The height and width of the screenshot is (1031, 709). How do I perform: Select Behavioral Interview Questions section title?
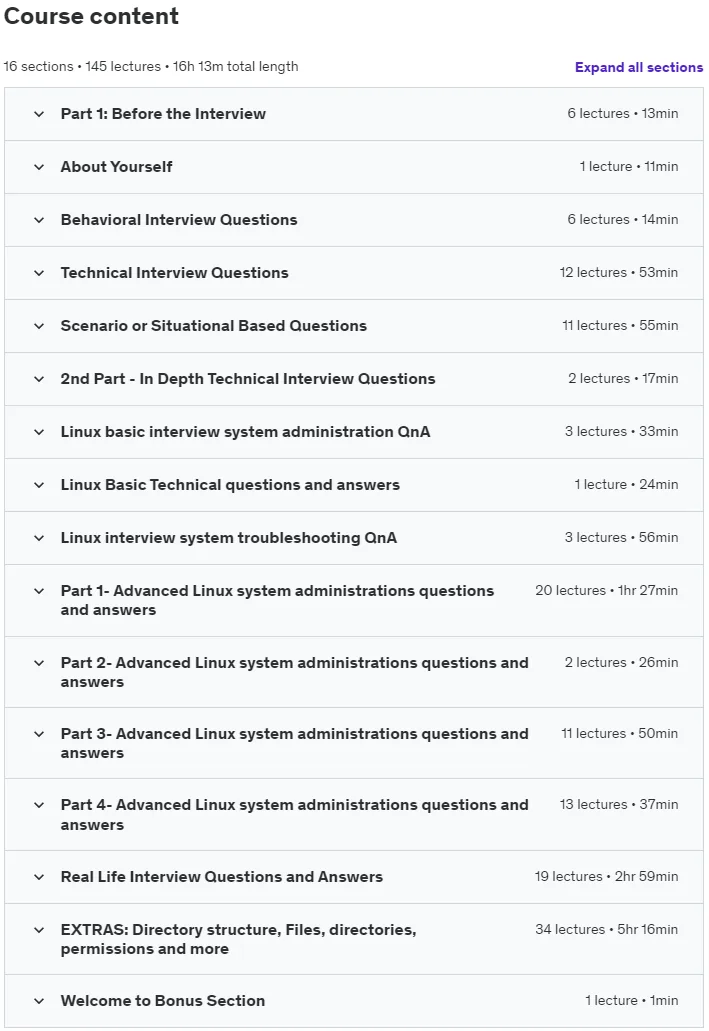pyautogui.click(x=179, y=220)
